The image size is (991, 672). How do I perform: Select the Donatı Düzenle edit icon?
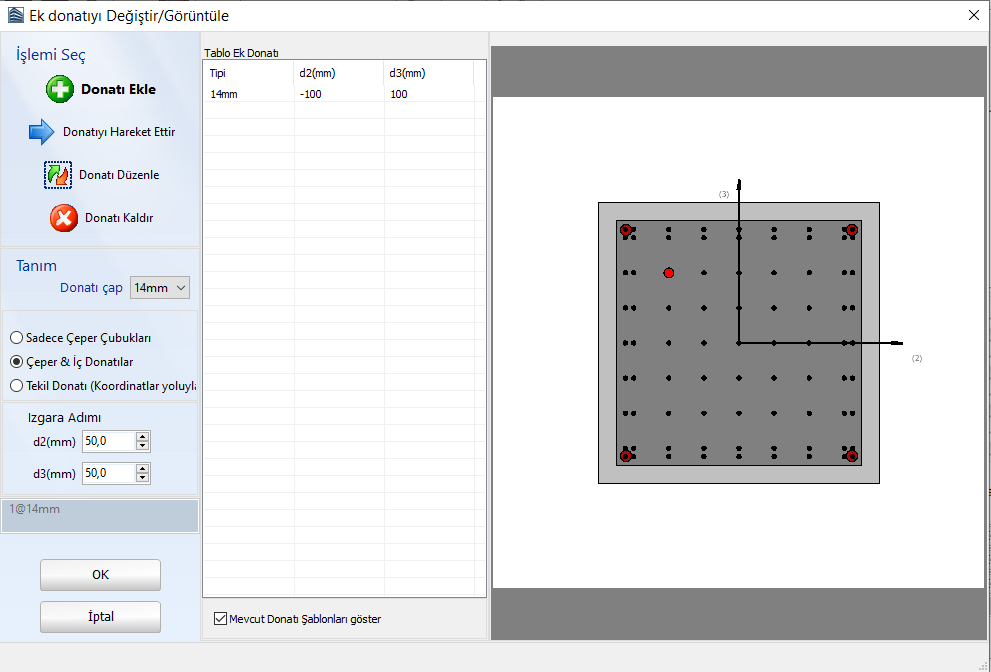coord(58,175)
